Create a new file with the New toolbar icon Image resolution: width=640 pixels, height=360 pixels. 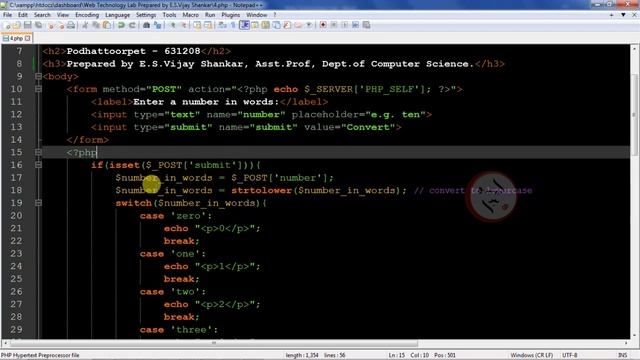click(7, 25)
